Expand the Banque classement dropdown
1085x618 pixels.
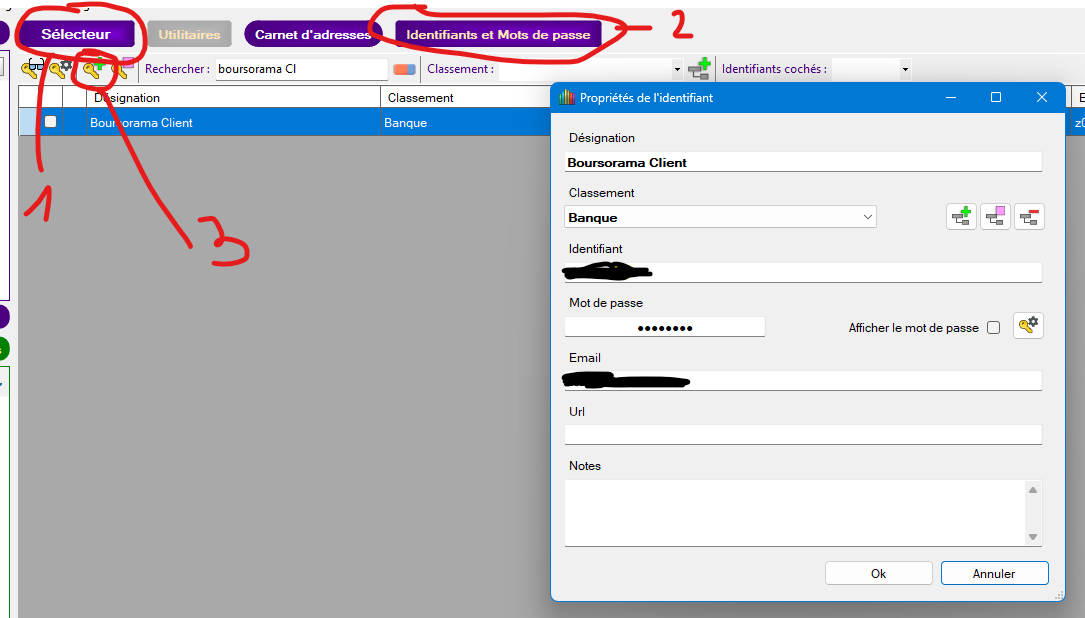(867, 217)
